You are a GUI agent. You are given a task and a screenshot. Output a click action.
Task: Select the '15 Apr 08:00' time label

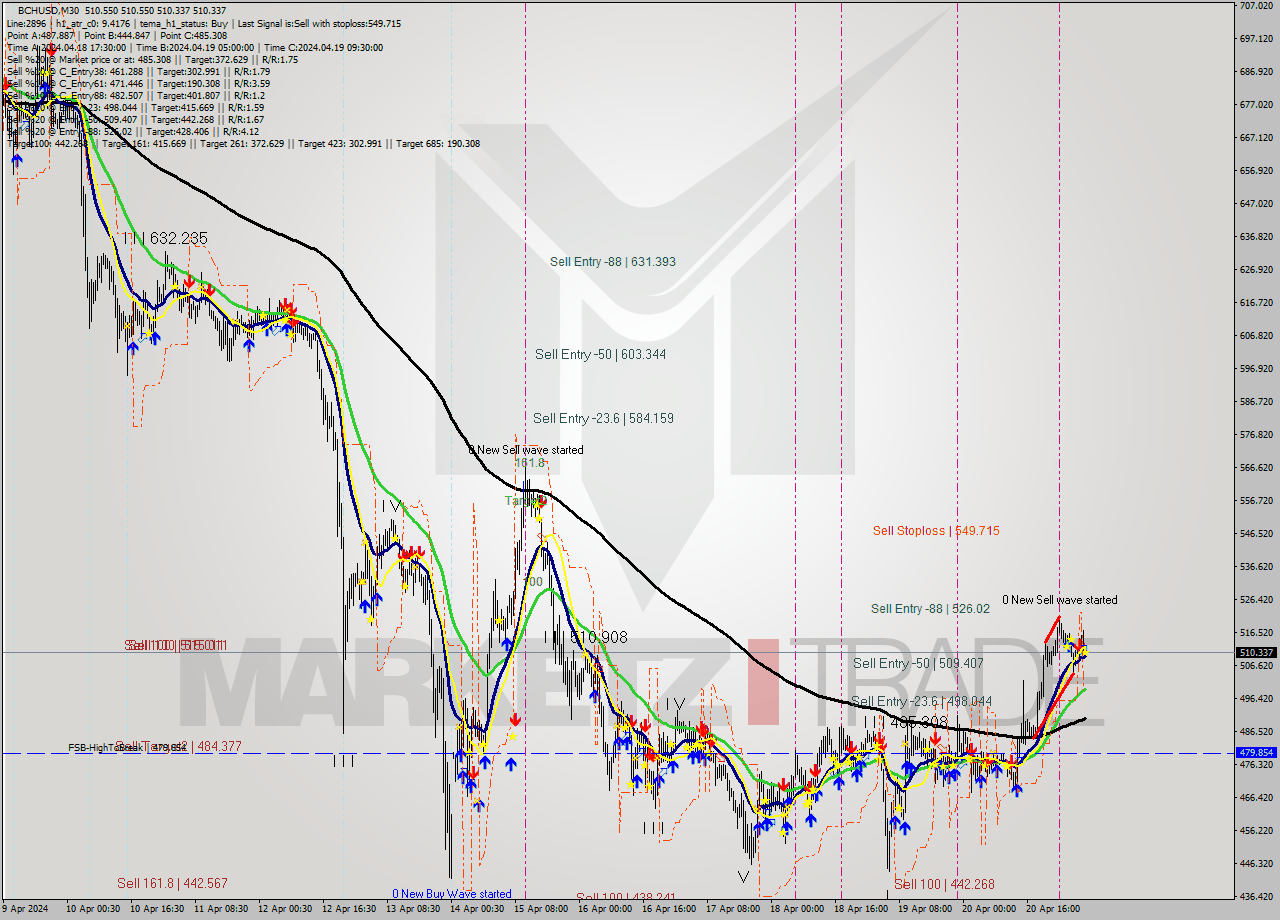[541, 909]
